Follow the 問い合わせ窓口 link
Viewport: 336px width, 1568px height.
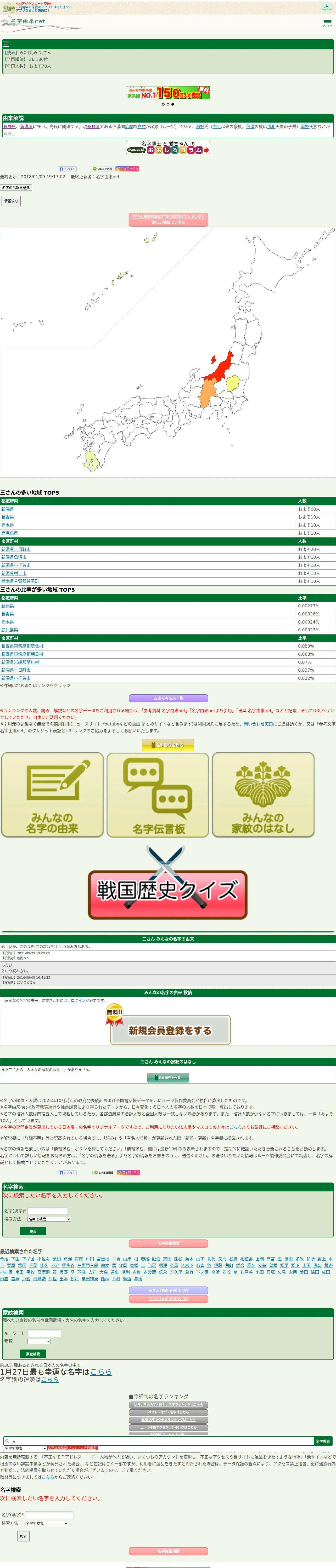coord(259,724)
